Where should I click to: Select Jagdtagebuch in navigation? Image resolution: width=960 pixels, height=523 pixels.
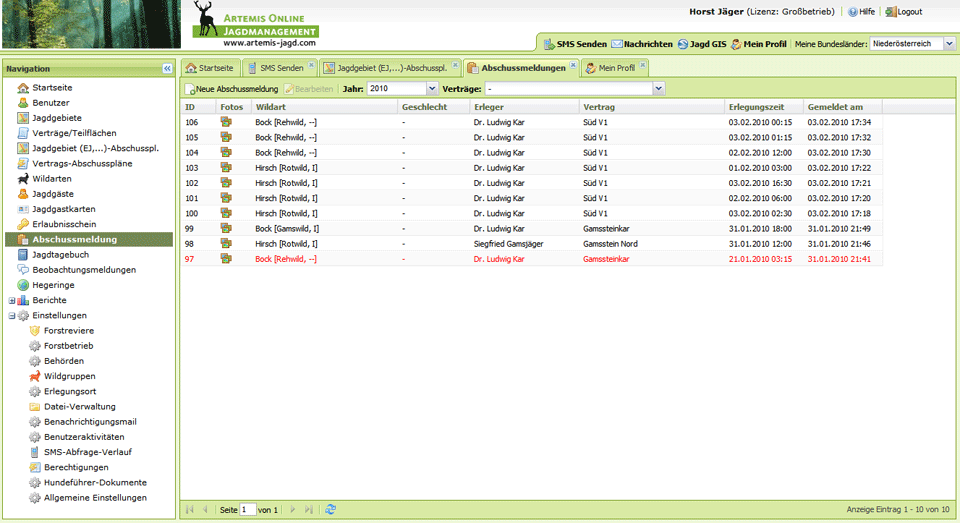60,255
